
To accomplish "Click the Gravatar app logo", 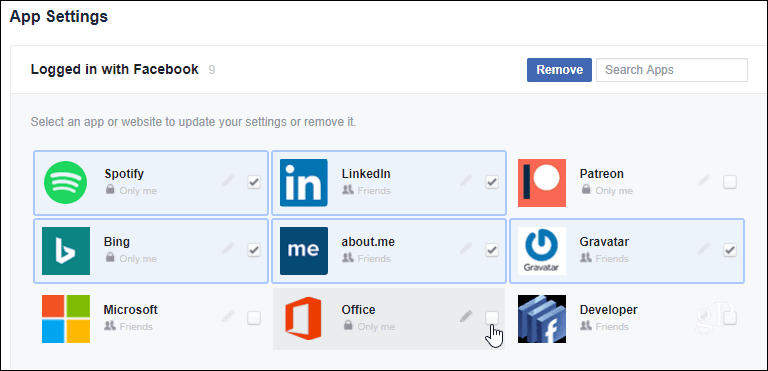I will pos(542,251).
